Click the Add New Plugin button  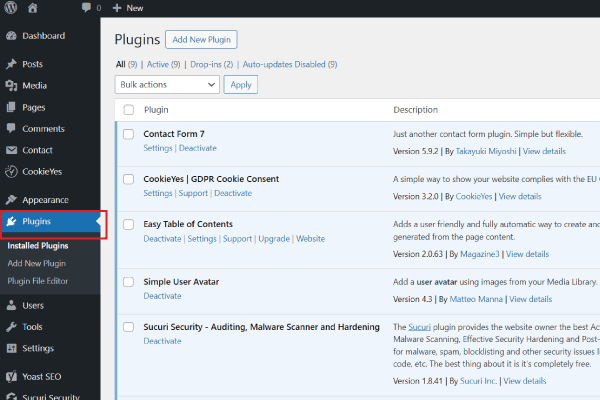pos(201,39)
